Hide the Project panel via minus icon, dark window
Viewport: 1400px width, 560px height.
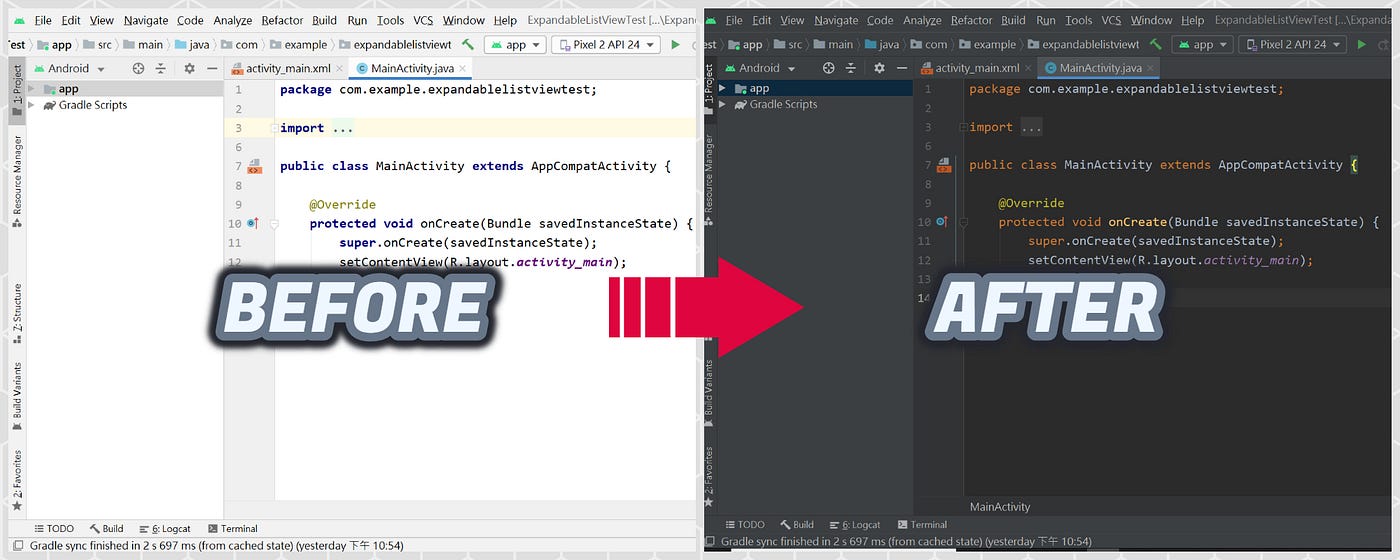tap(901, 68)
